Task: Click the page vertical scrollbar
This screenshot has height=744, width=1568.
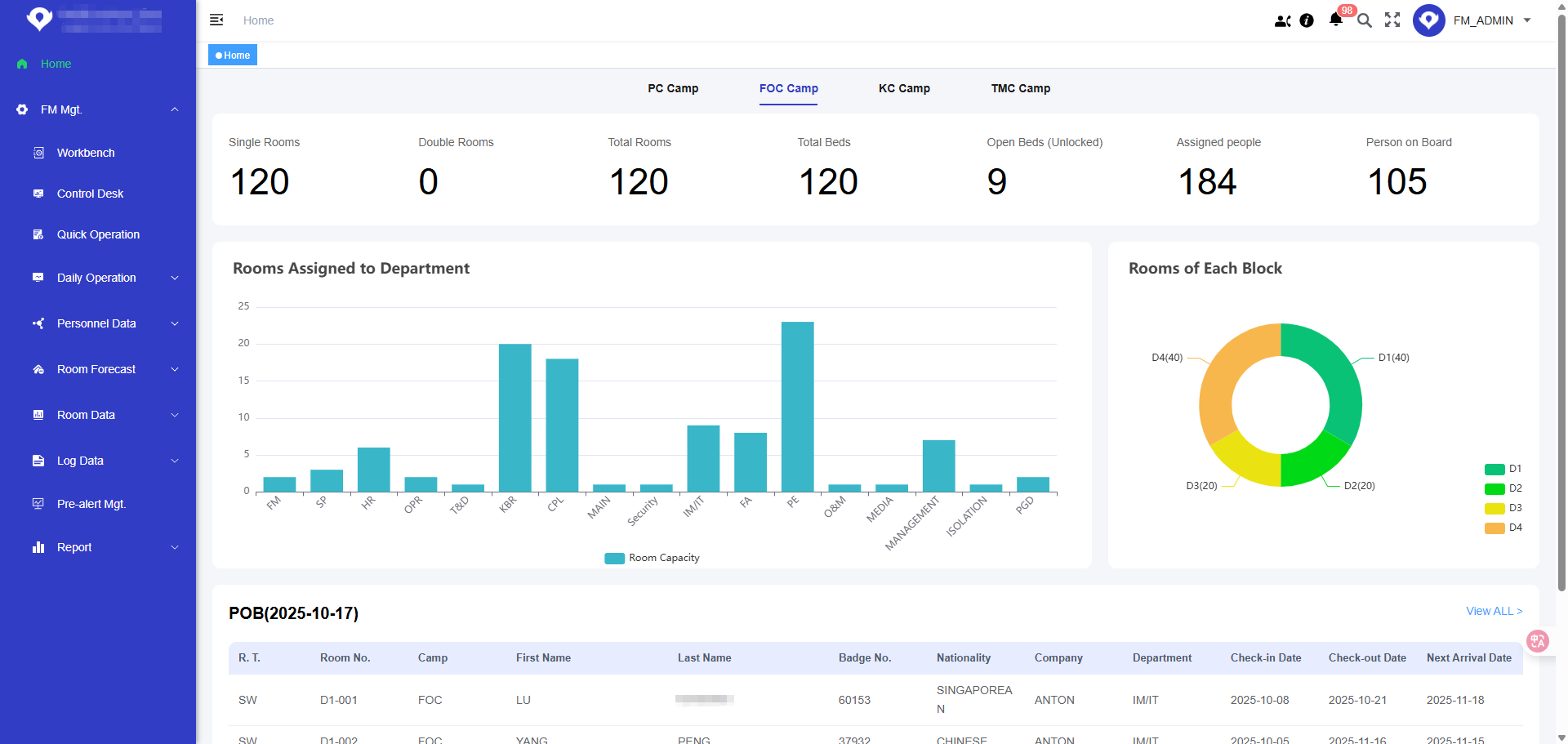Action: [x=1561, y=302]
